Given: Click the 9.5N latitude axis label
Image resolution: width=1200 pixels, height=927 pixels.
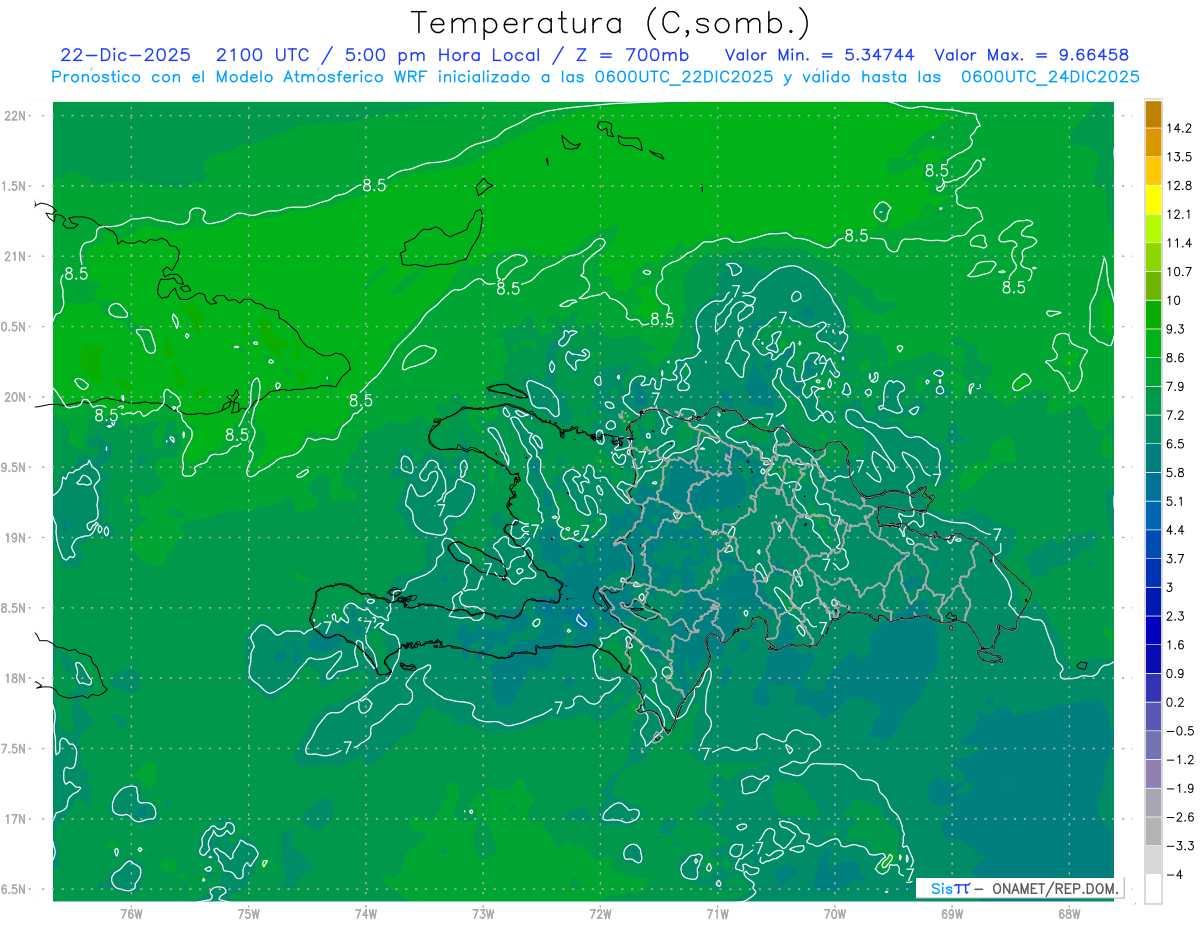Looking at the screenshot, I should (x=15, y=467).
